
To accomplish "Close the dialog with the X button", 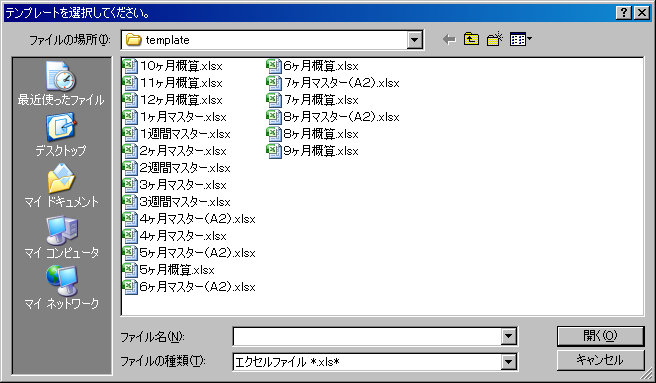I will click(x=641, y=13).
